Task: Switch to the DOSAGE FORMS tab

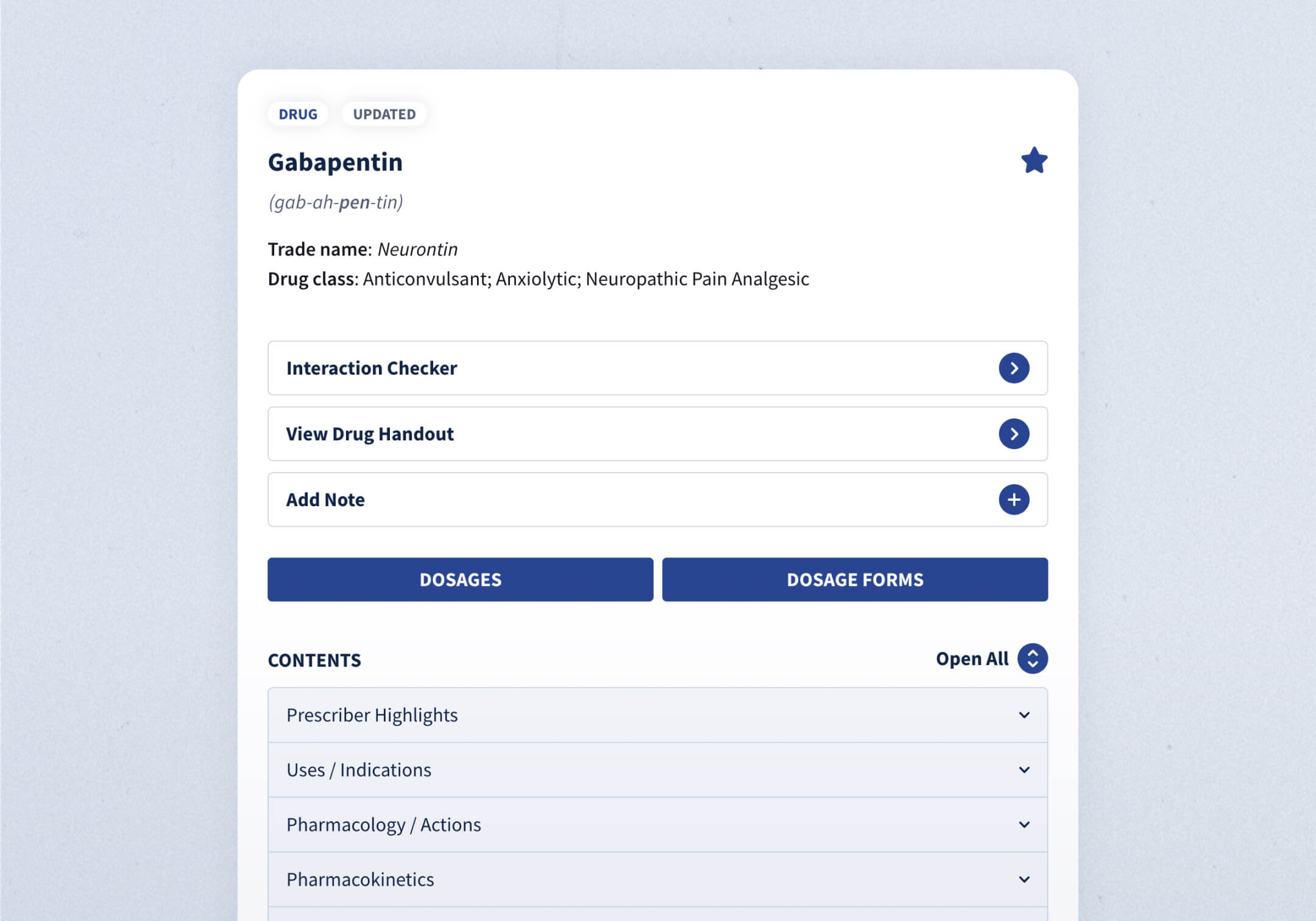Action: pyautogui.click(x=855, y=579)
